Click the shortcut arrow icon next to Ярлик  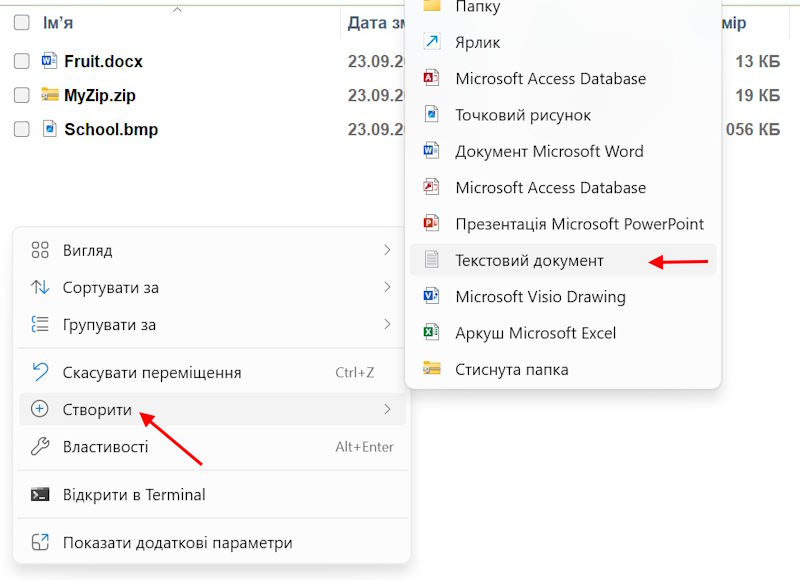(432, 42)
